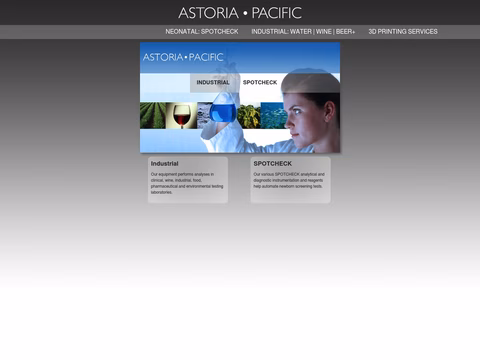The height and width of the screenshot is (360, 480).
Task: Click the text starting 'Our various SPOTCHECK analytical'
Action: click(x=289, y=180)
